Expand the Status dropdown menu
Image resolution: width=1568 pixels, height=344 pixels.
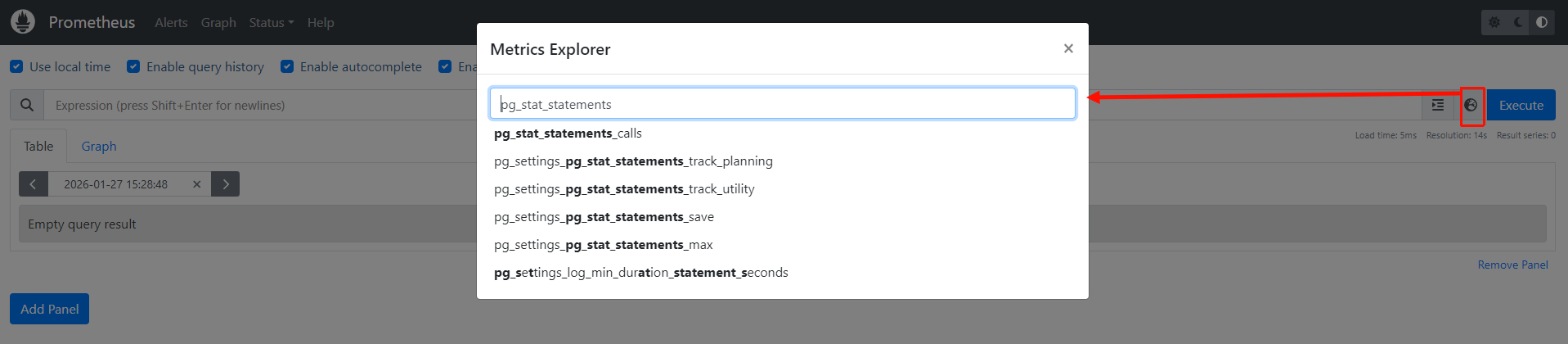pyautogui.click(x=271, y=23)
